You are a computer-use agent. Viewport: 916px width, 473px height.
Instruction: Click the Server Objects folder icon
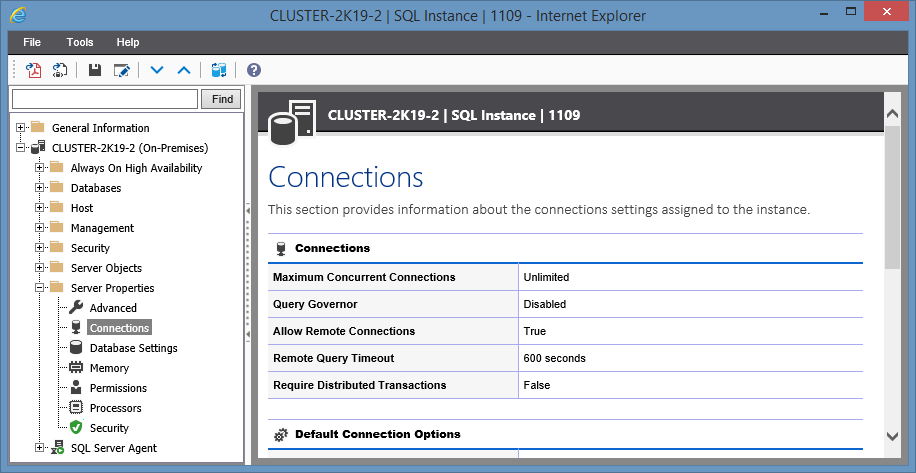56,267
